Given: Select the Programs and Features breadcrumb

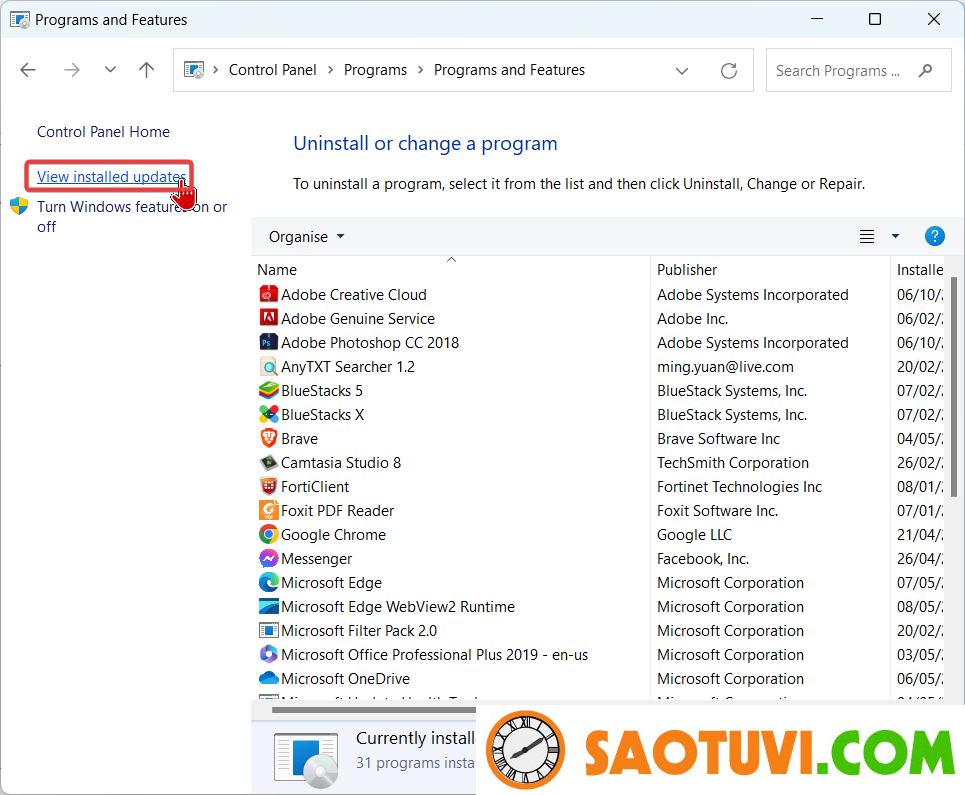Looking at the screenshot, I should (x=510, y=70).
